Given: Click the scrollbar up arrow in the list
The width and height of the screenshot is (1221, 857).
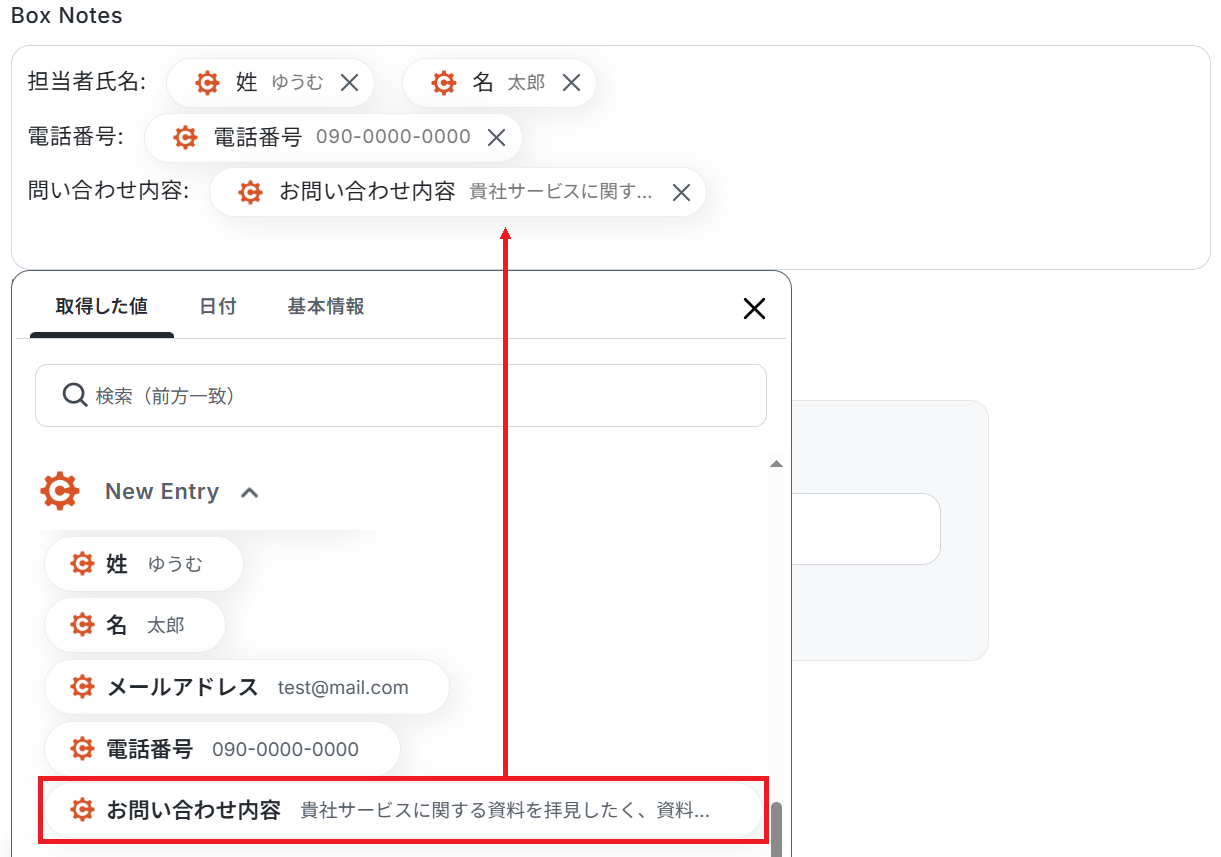Looking at the screenshot, I should pos(776,464).
